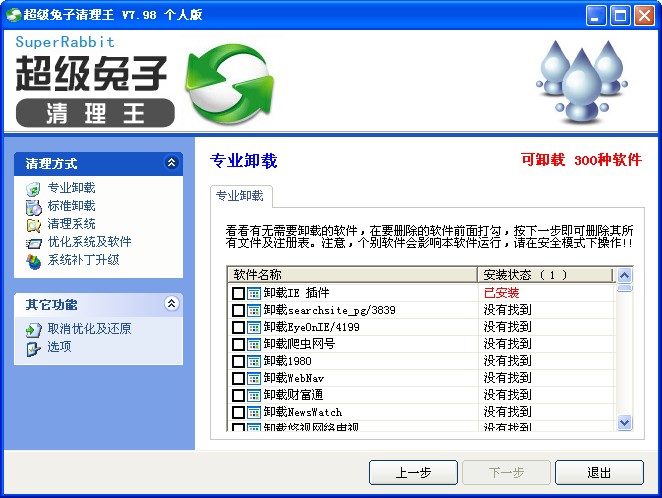Click the 退出 button

(599, 472)
